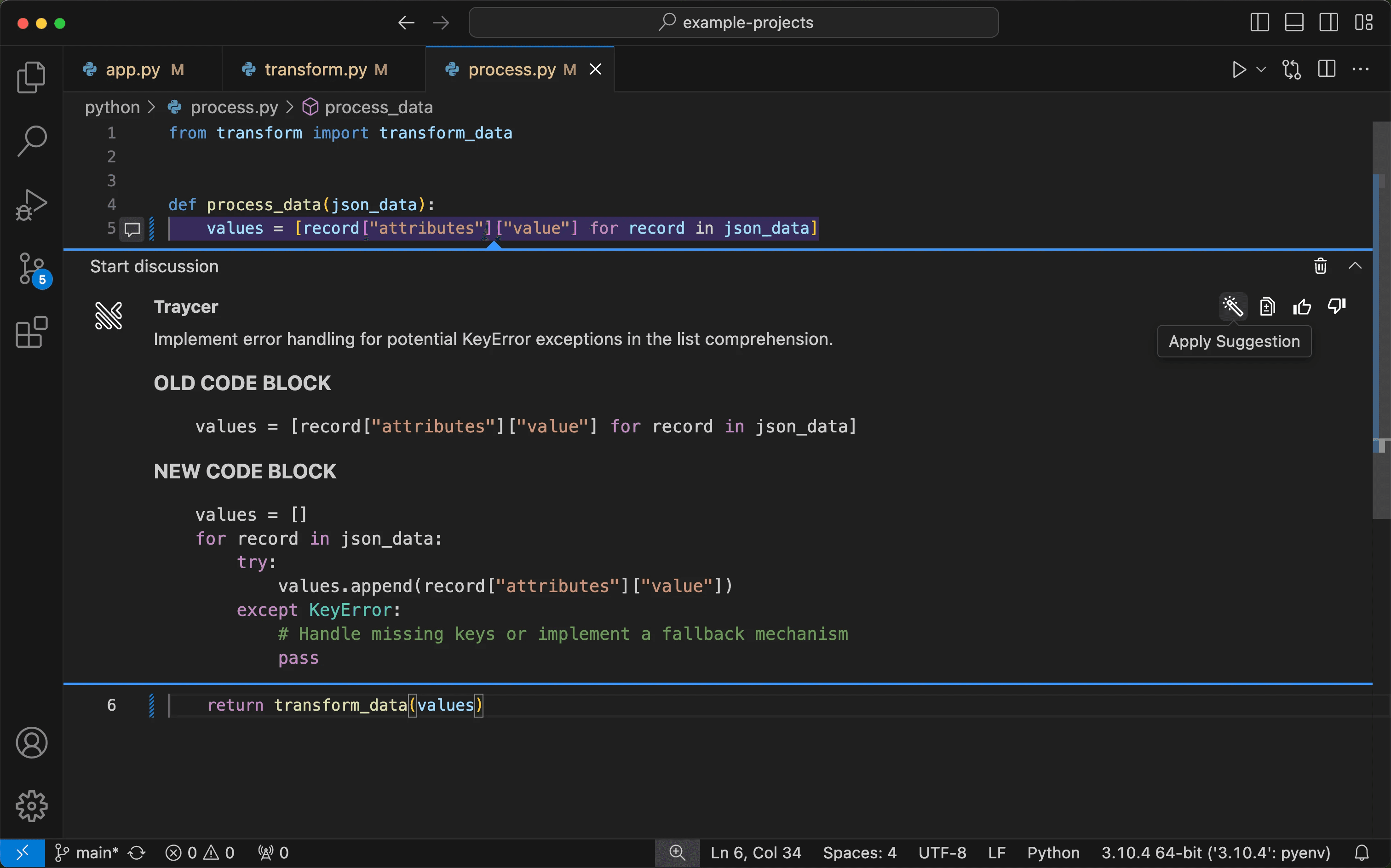Collapse the discussion panel with the chevron
1391x868 pixels.
pyautogui.click(x=1355, y=266)
